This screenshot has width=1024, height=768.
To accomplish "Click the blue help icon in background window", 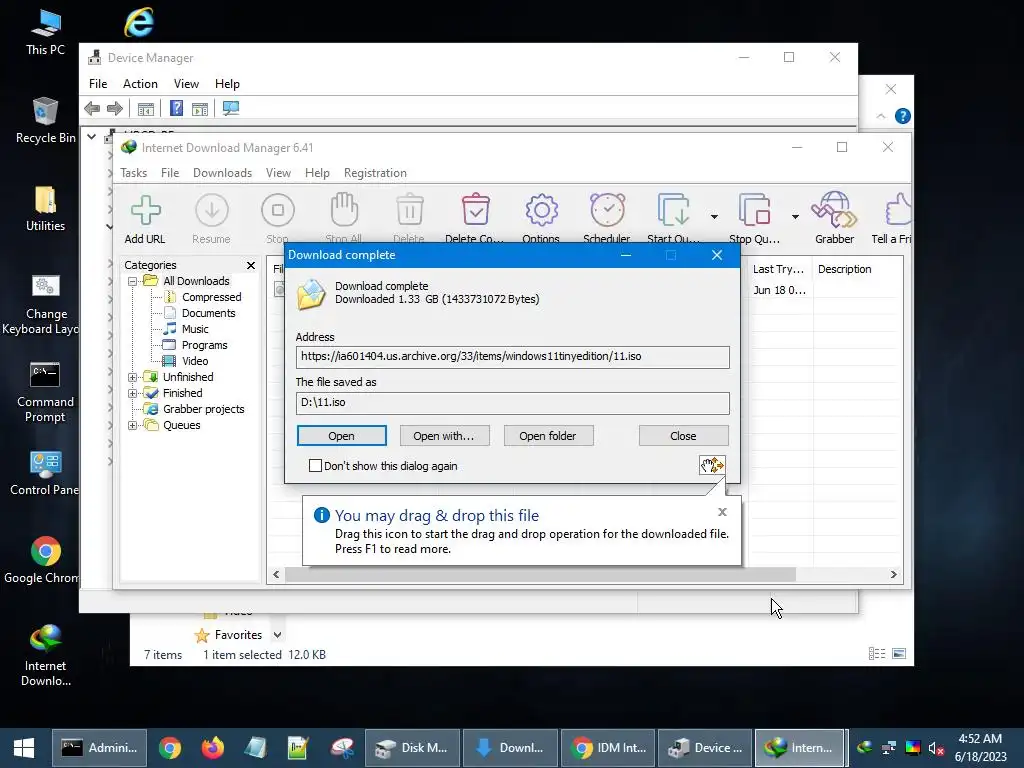I will [903, 116].
